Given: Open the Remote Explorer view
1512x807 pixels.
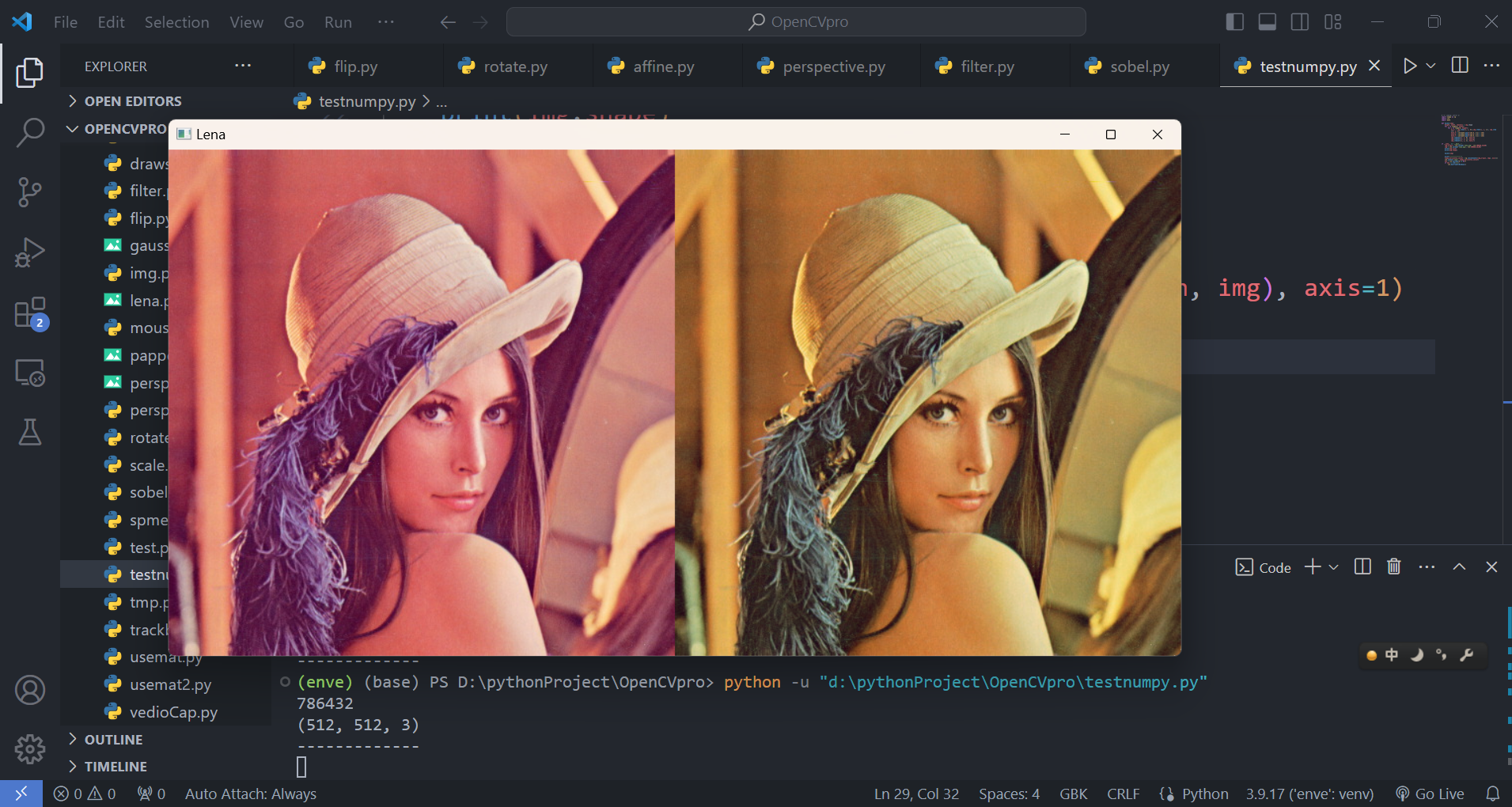Looking at the screenshot, I should (x=30, y=373).
